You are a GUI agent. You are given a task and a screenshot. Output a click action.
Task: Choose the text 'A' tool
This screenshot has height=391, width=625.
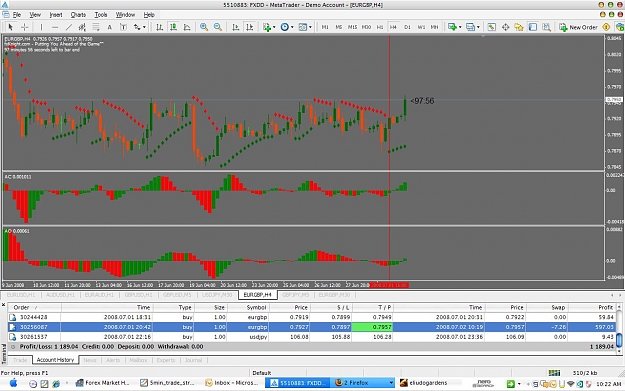(x=109, y=27)
